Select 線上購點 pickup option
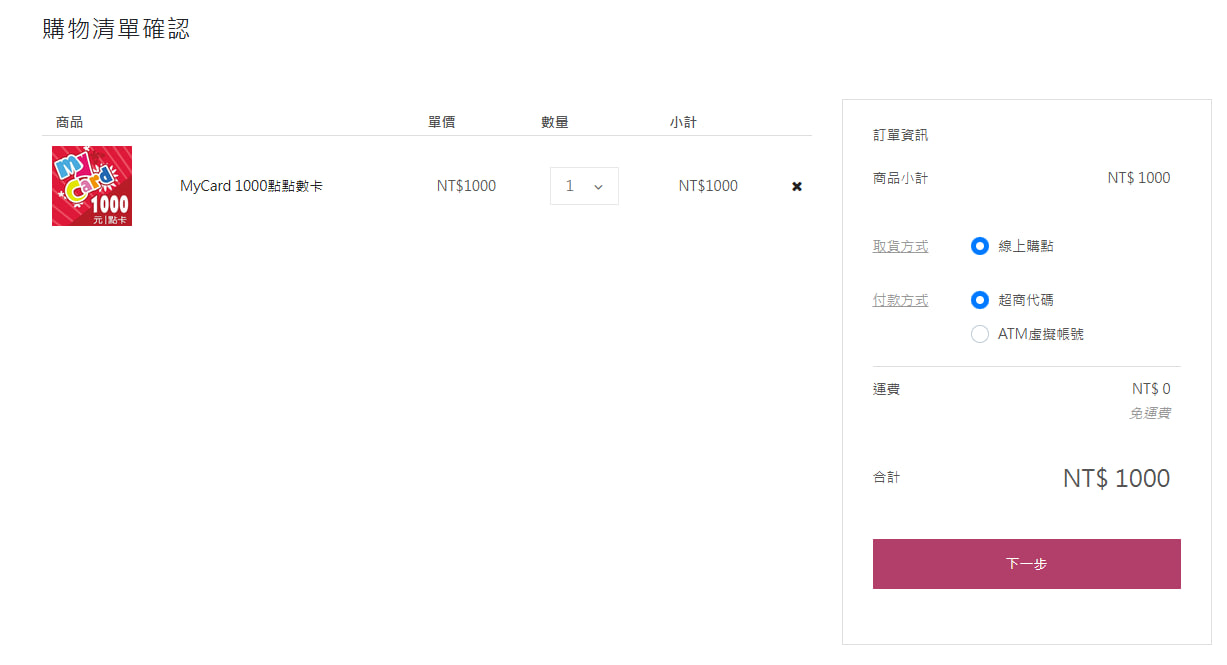The height and width of the screenshot is (665, 1227). (980, 246)
